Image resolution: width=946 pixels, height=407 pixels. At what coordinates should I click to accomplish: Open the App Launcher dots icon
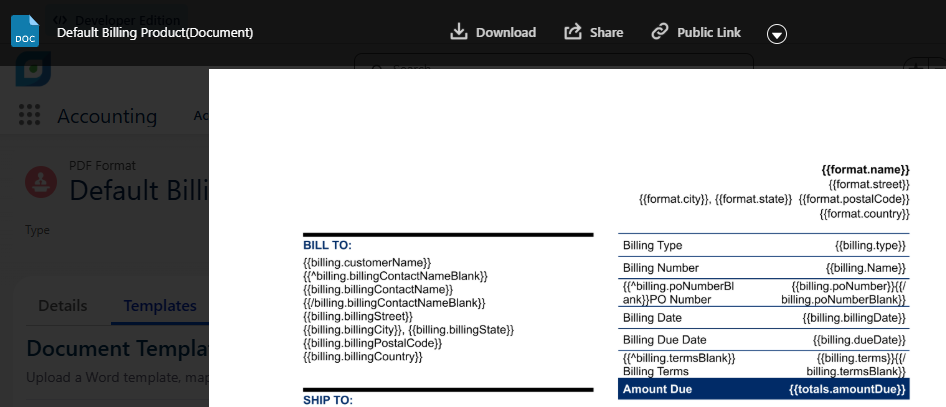[30, 115]
